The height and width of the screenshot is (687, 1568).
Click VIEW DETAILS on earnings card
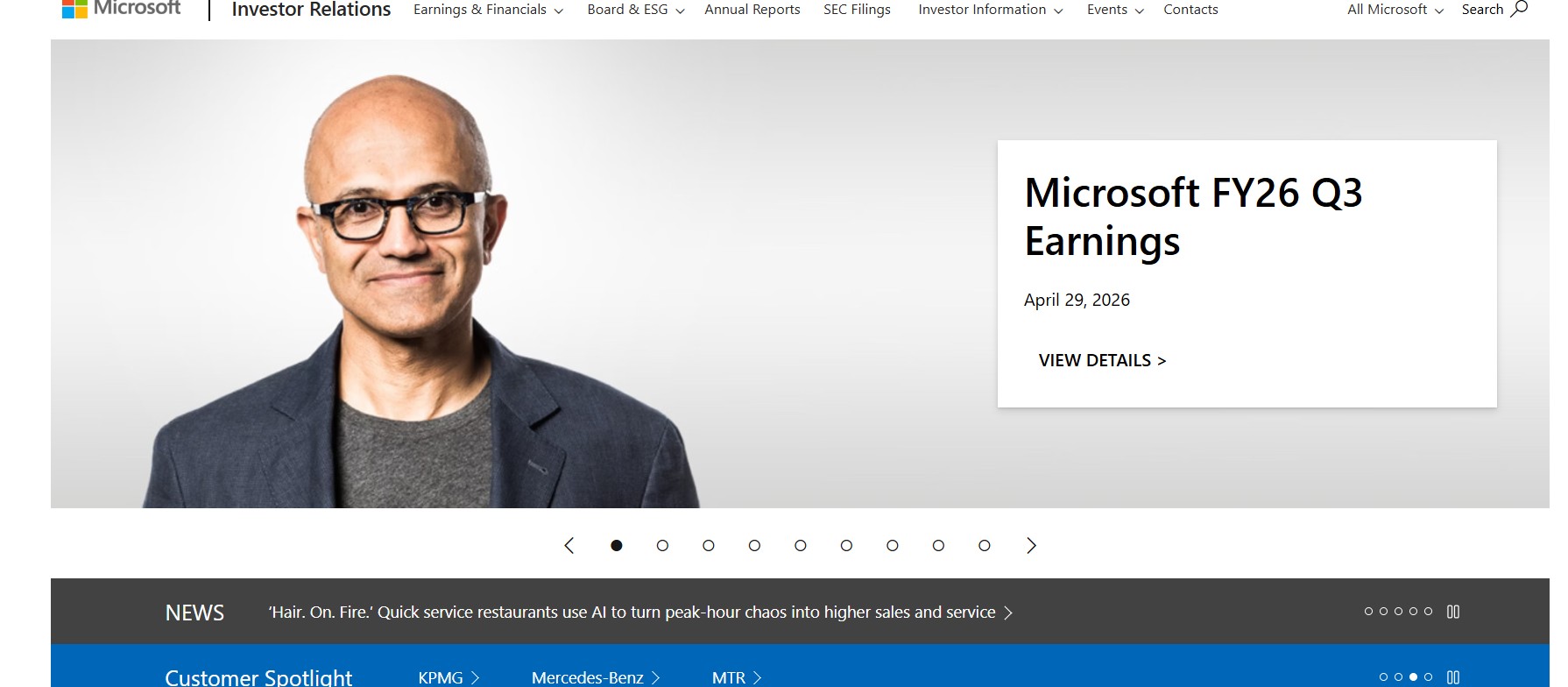click(1102, 360)
